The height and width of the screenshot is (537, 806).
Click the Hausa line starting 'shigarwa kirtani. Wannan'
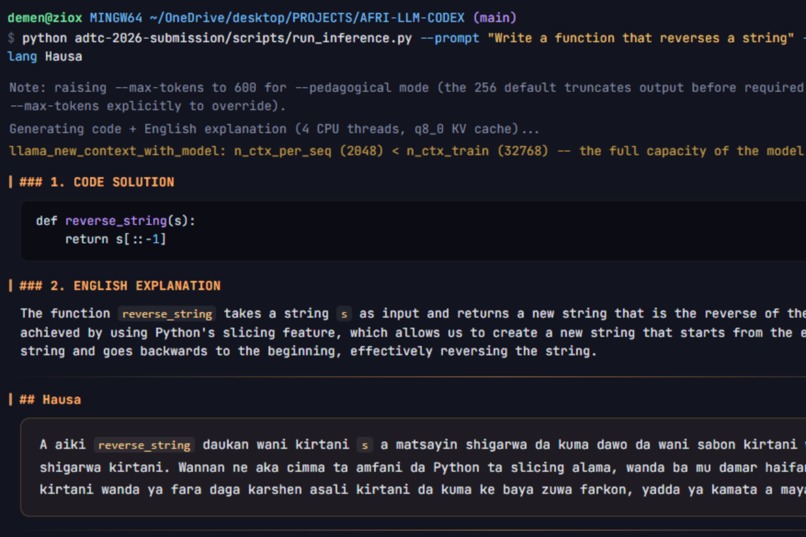click(422, 468)
